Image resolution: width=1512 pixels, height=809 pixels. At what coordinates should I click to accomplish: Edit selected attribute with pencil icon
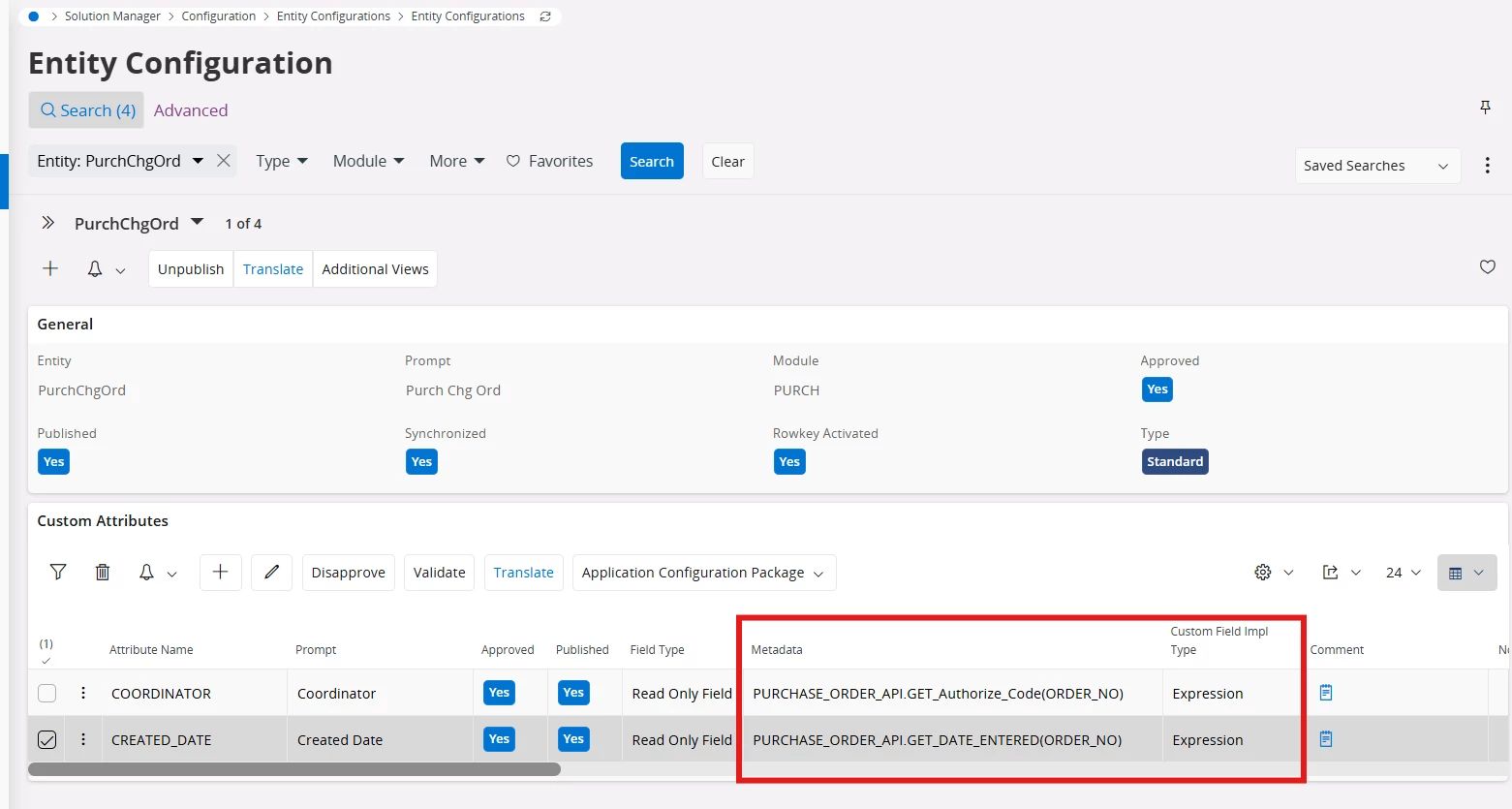pos(271,573)
